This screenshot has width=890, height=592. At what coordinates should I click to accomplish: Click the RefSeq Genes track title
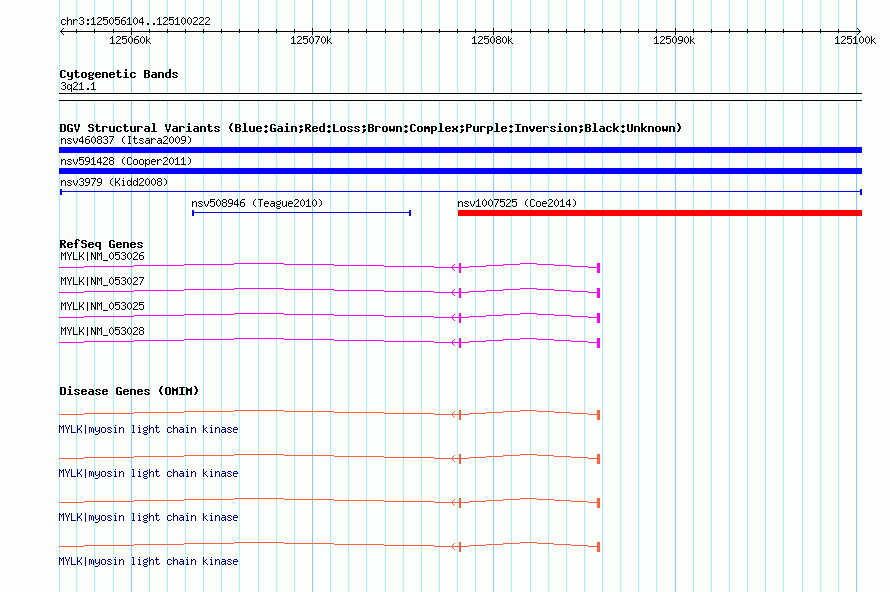pos(101,244)
